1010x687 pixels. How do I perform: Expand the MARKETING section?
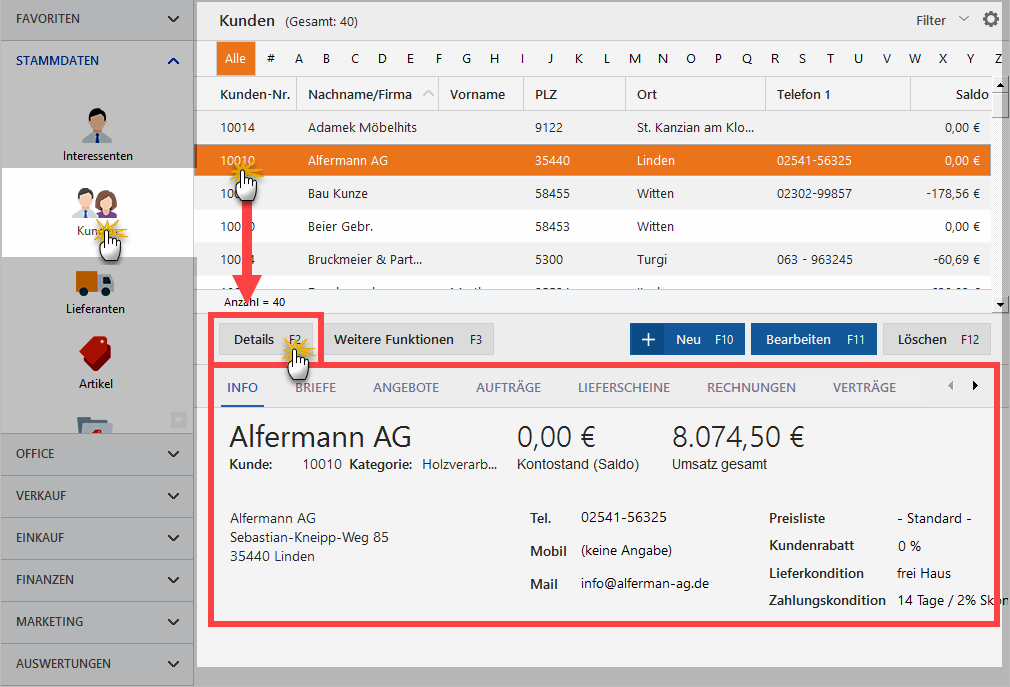tap(97, 621)
